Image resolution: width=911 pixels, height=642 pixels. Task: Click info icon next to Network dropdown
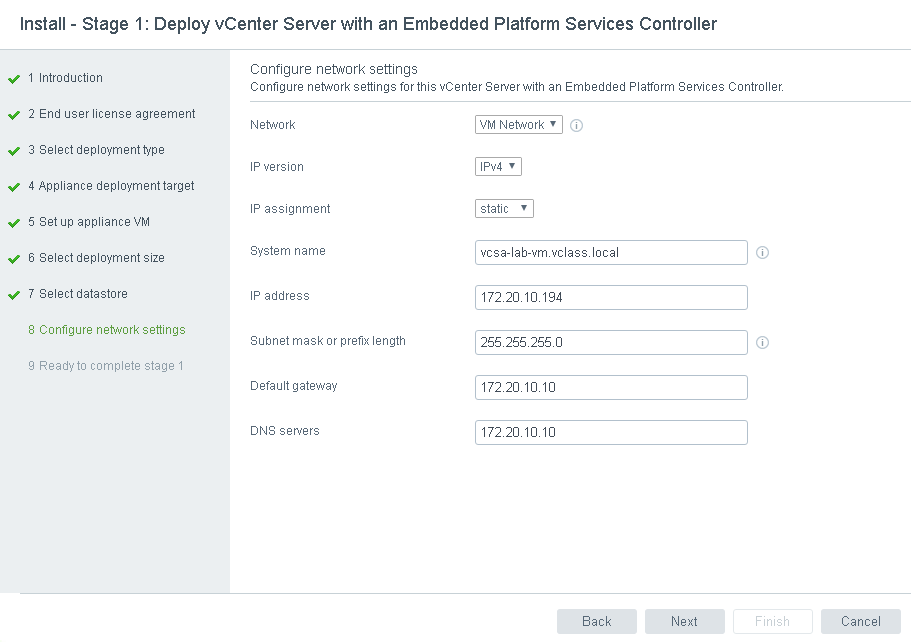[577, 126]
